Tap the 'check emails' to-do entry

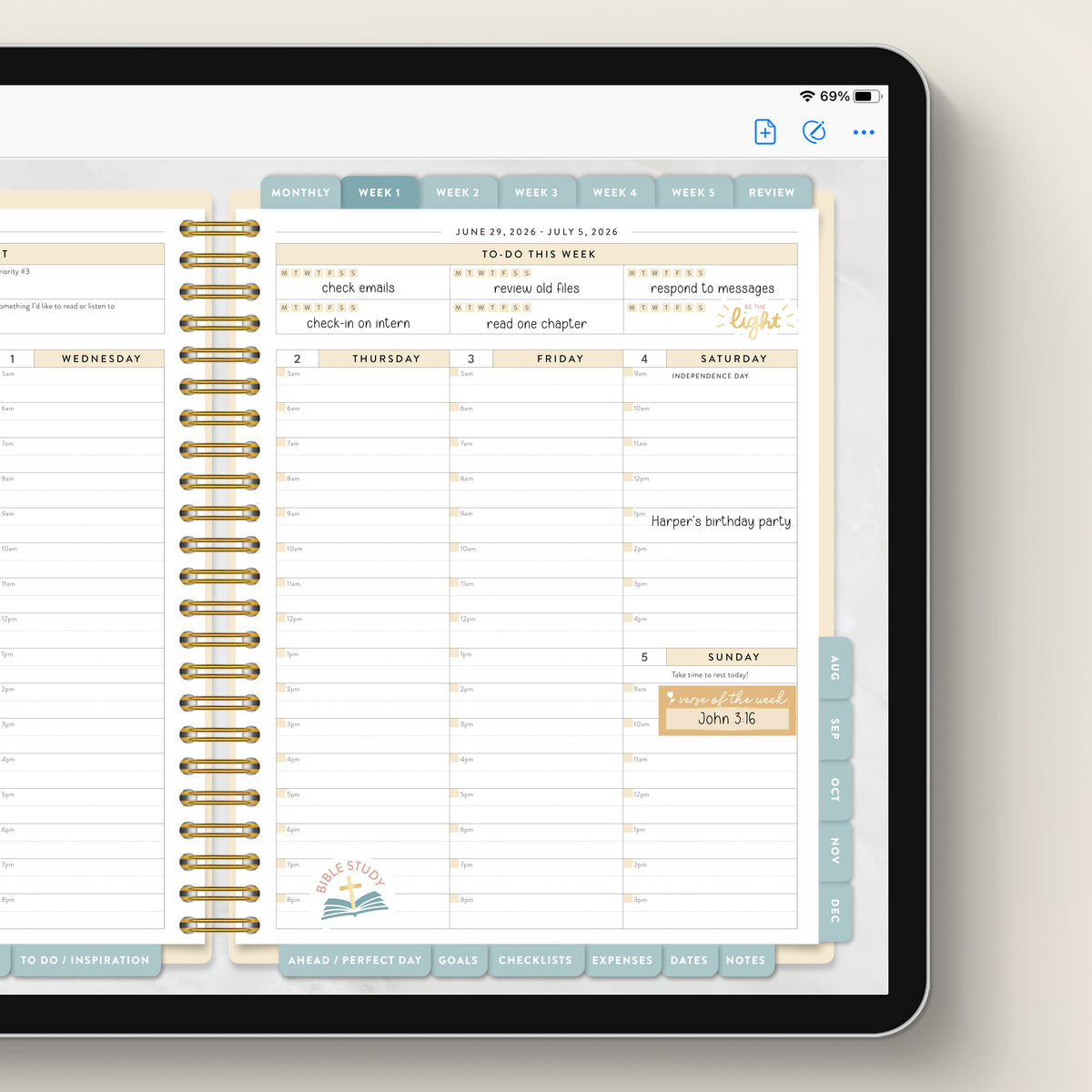tap(358, 288)
